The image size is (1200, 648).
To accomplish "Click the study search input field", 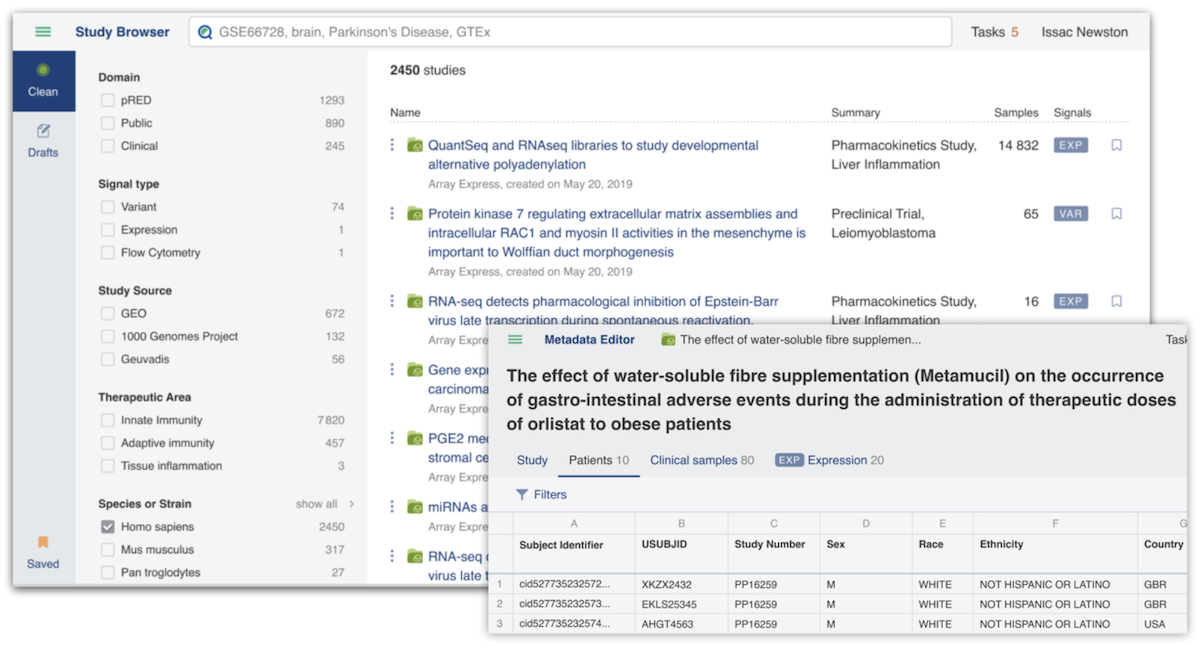I will click(x=570, y=32).
